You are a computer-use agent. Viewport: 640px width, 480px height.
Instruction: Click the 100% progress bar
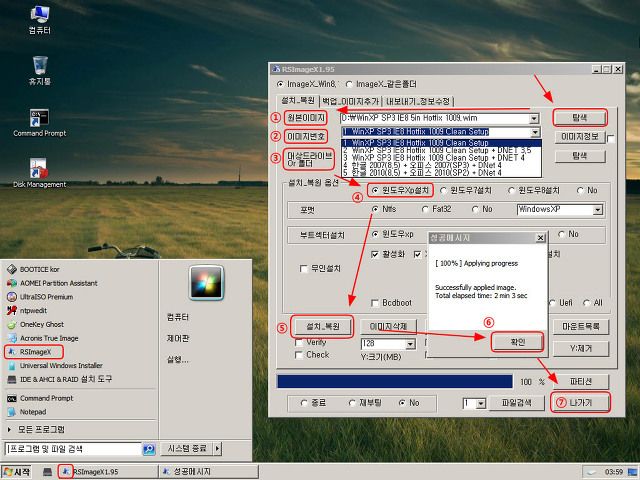[x=394, y=382]
